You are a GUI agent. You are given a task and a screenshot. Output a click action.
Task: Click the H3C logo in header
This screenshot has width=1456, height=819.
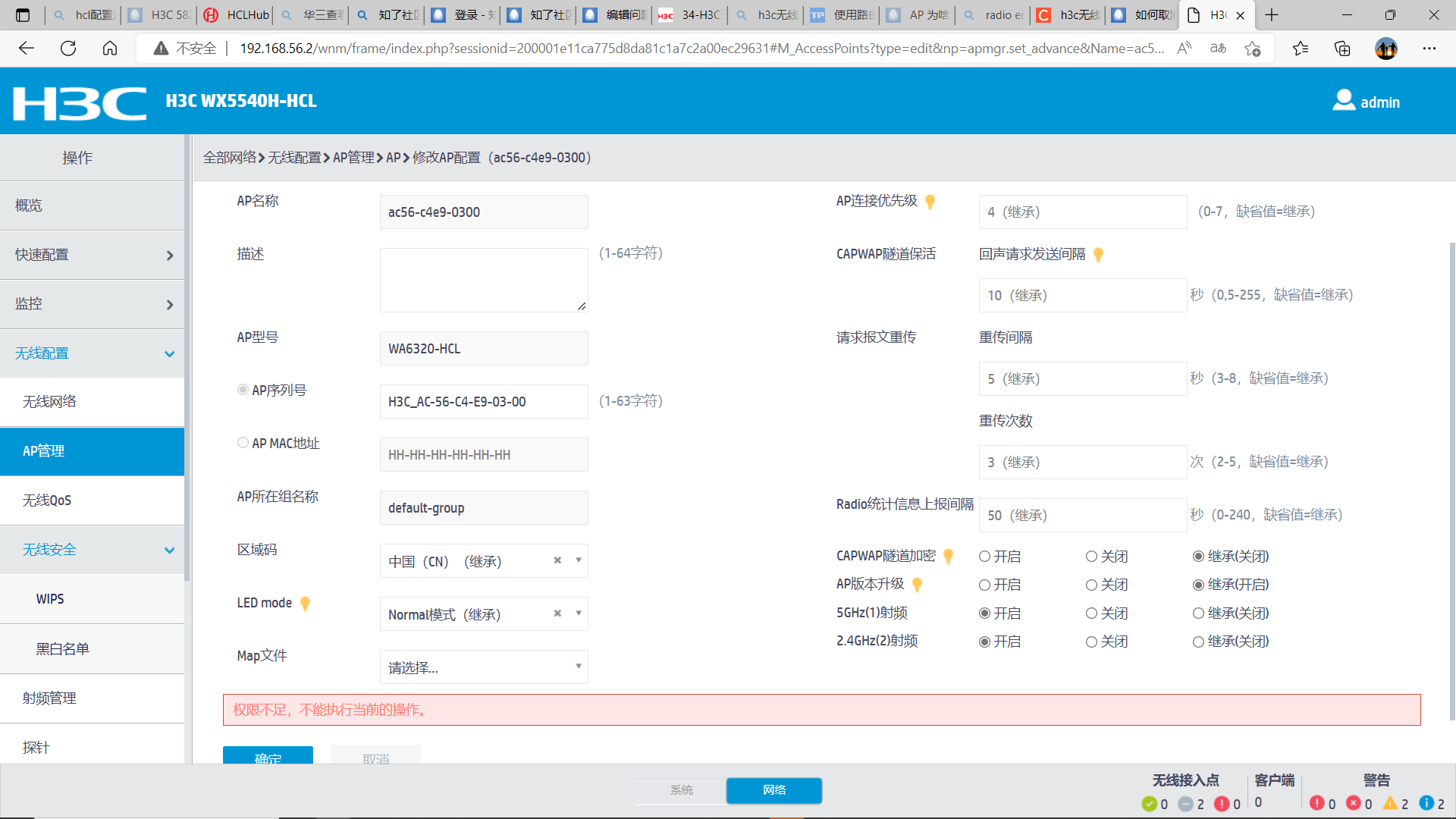(80, 102)
